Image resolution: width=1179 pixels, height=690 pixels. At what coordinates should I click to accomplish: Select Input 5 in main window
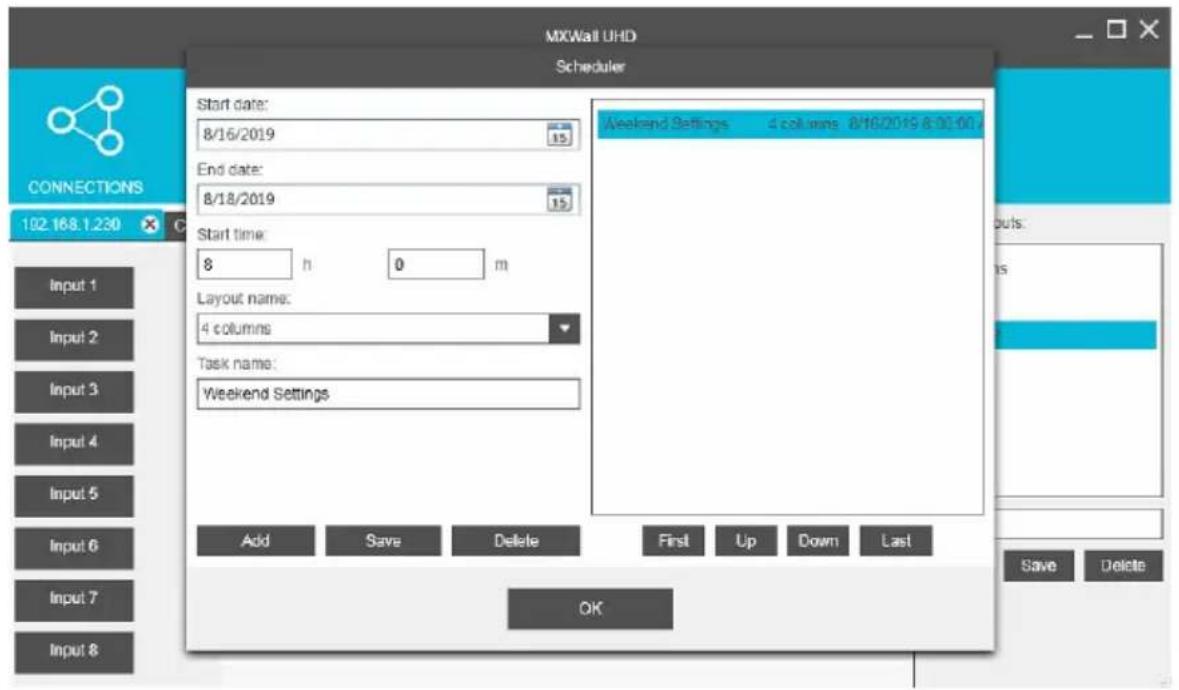[x=74, y=495]
